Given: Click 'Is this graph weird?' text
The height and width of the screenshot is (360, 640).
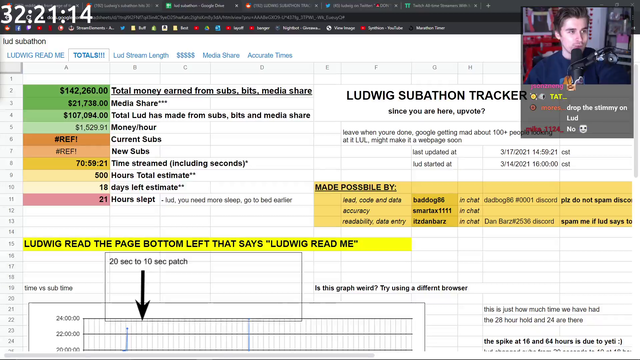Looking at the screenshot, I should coord(391,288).
